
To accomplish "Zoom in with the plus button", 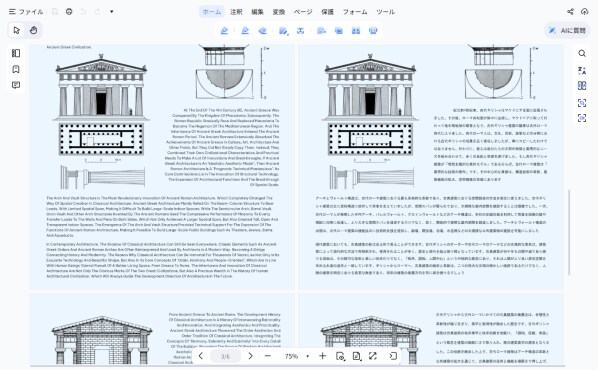I will (x=322, y=356).
